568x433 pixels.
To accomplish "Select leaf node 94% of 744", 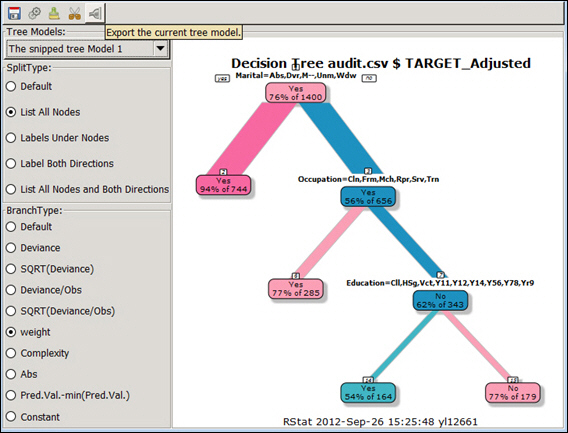I will 224,185.
